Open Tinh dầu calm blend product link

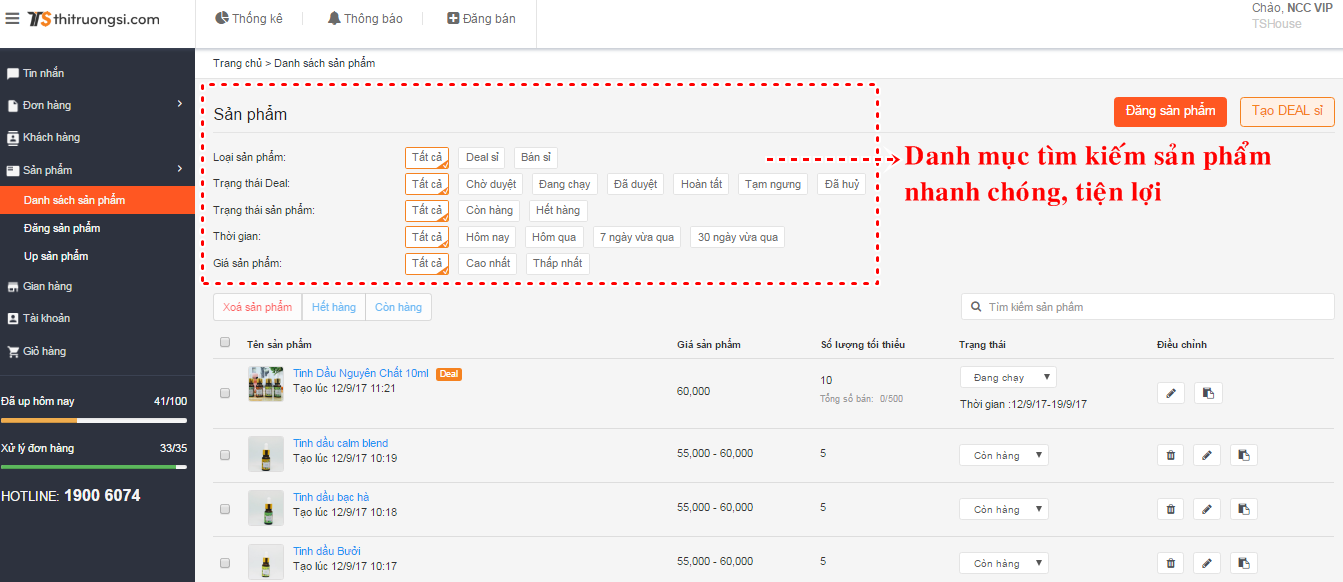click(x=341, y=443)
